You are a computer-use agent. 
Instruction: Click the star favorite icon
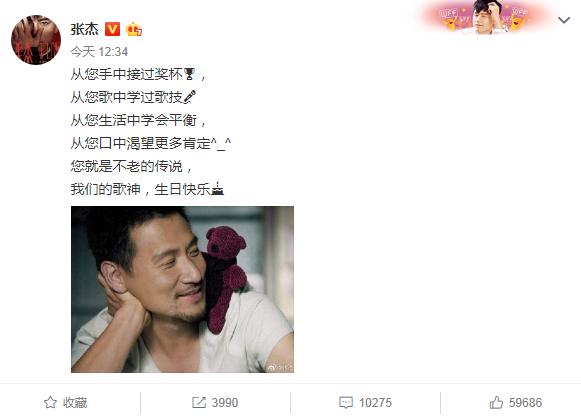pyautogui.click(x=50, y=403)
